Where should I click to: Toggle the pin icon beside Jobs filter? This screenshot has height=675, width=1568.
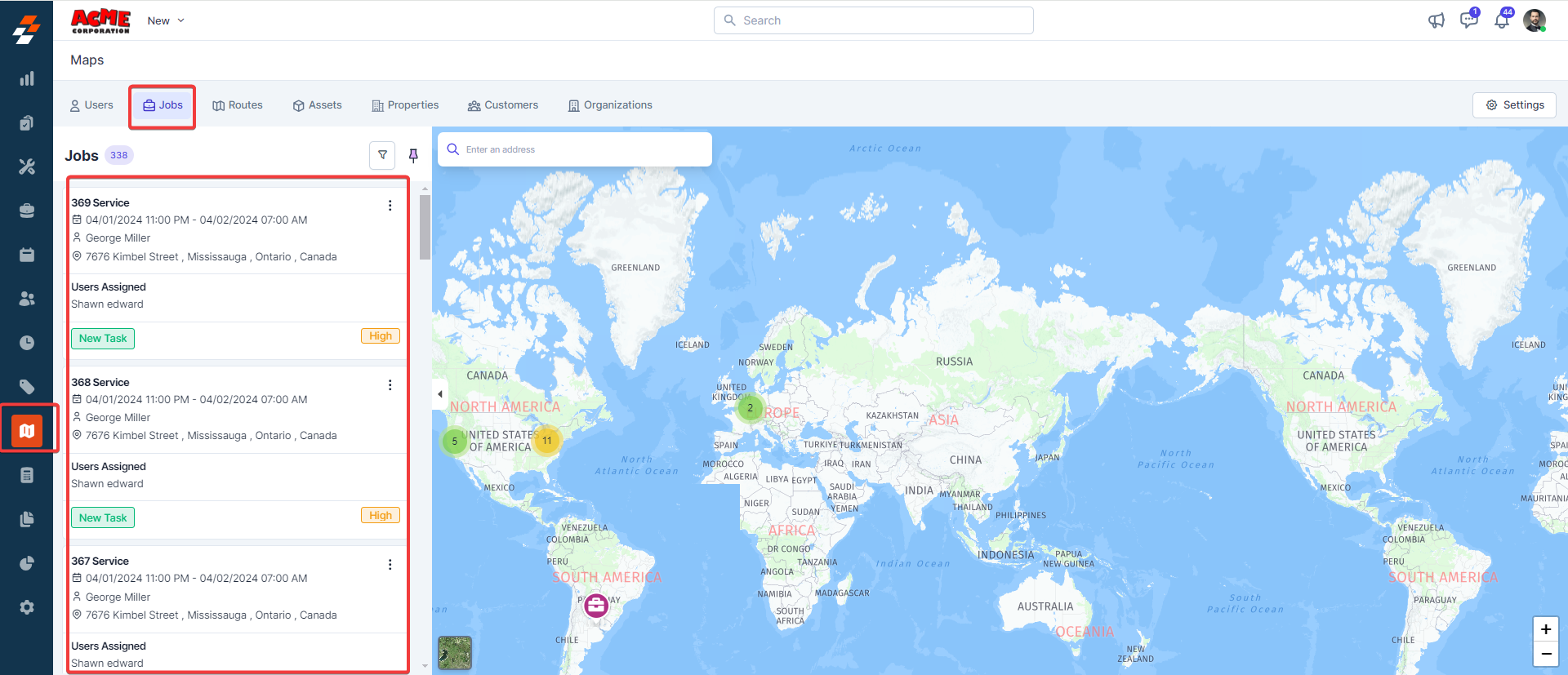[413, 155]
